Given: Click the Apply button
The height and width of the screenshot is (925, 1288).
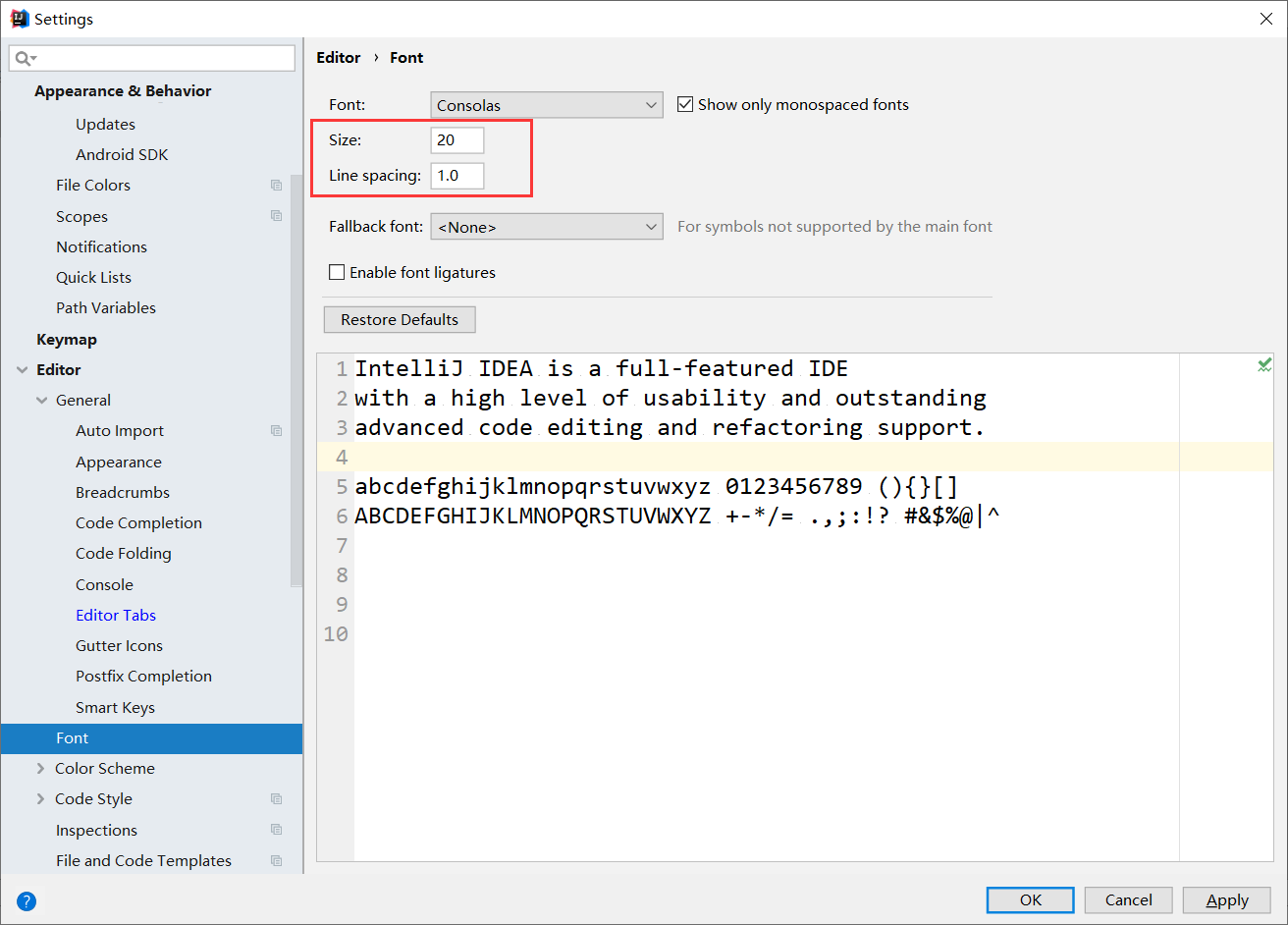Looking at the screenshot, I should point(1227,899).
